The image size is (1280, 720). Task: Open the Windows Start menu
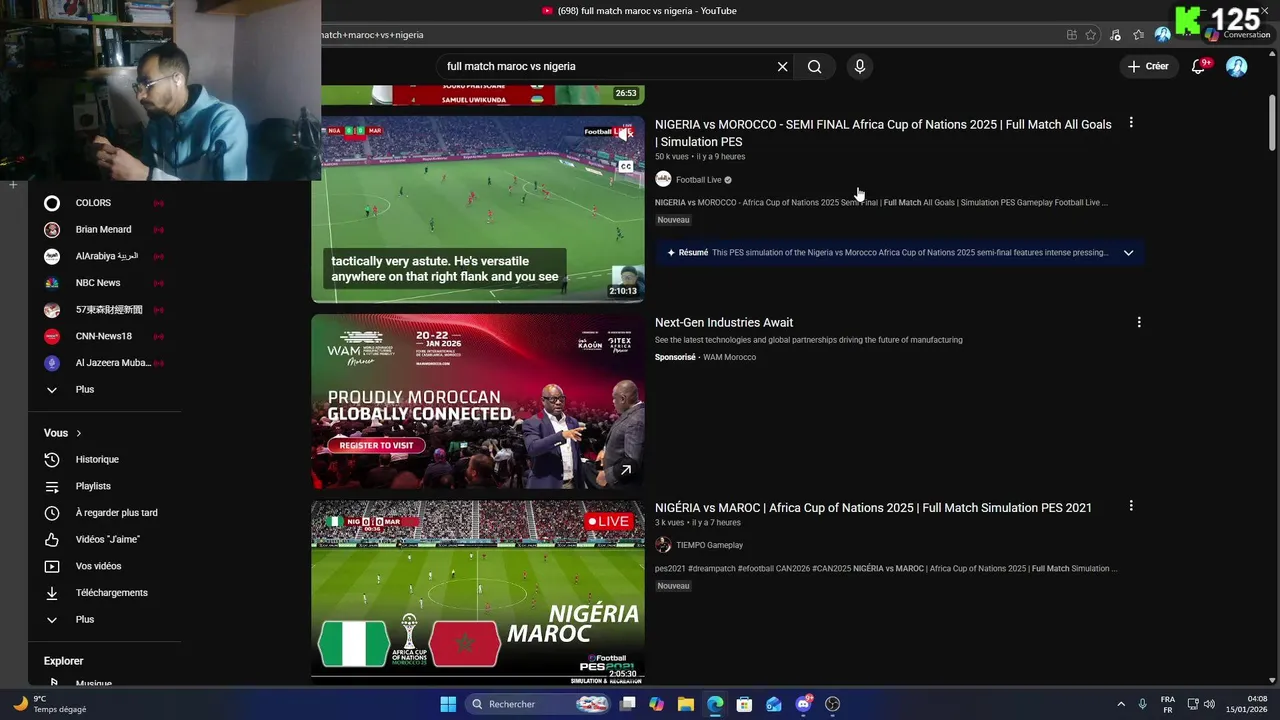click(448, 704)
